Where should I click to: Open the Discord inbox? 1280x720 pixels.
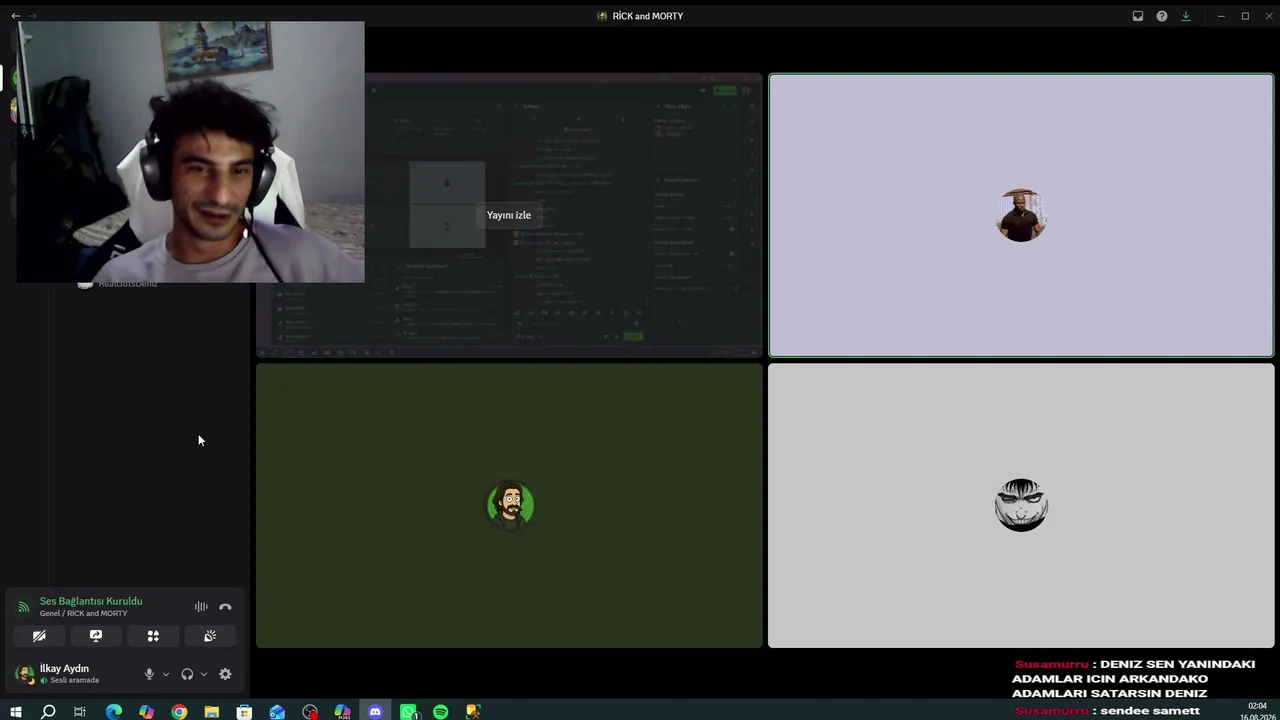point(1138,16)
